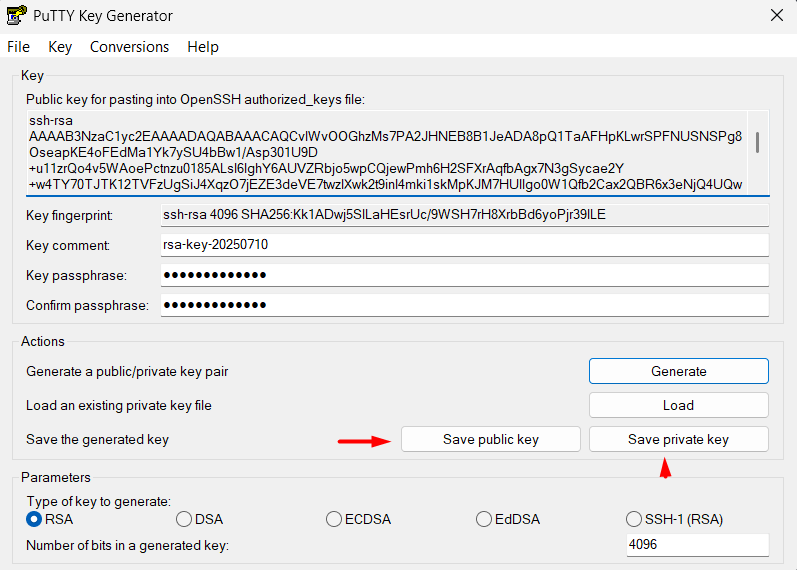Viewport: 797px width, 570px height.
Task: Click the Load button
Action: [679, 405]
